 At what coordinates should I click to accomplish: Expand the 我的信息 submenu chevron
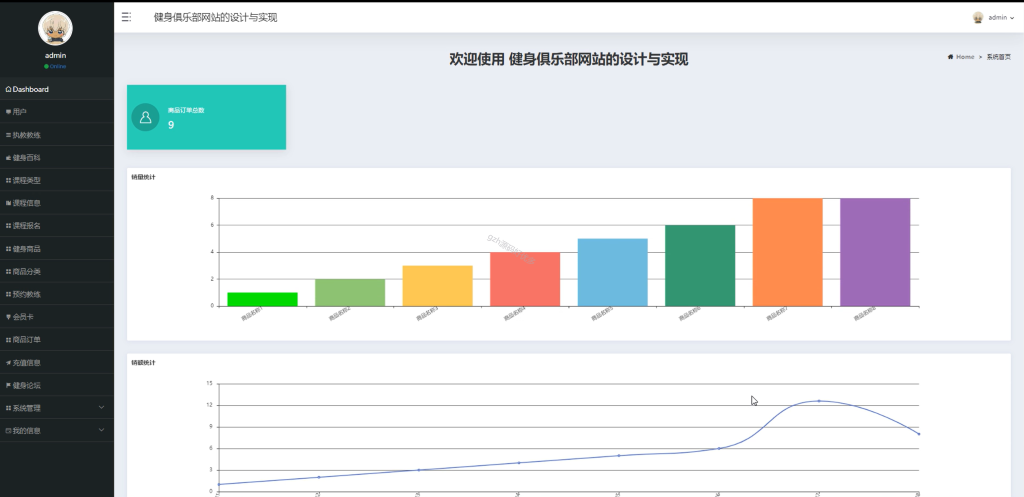click(x=101, y=430)
